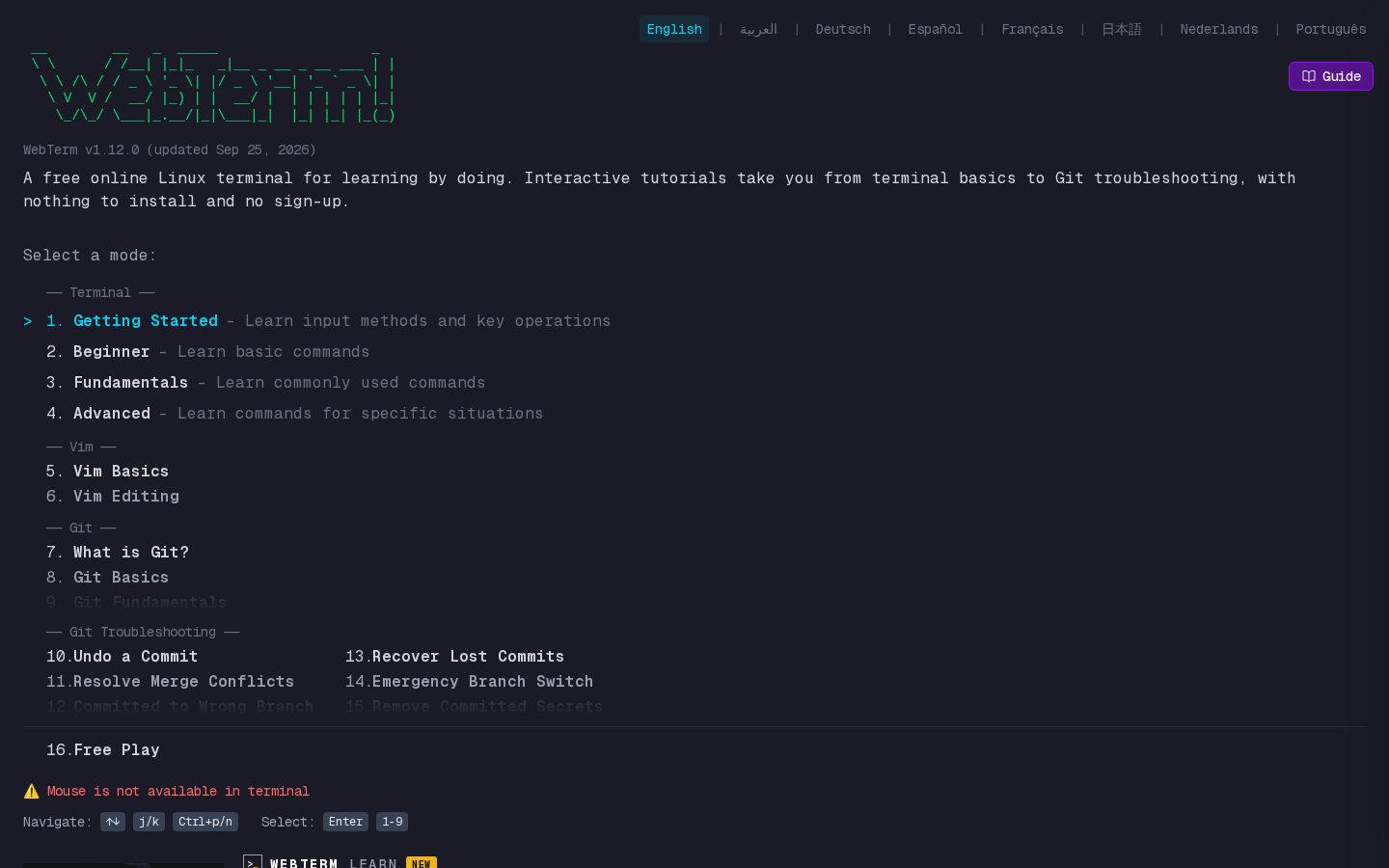Click the WebTerm v1.12.0 version text
1389x868 pixels.
click(170, 149)
